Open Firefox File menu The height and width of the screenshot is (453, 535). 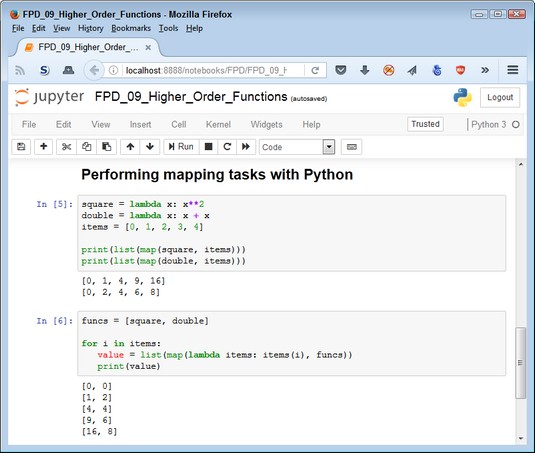point(18,28)
